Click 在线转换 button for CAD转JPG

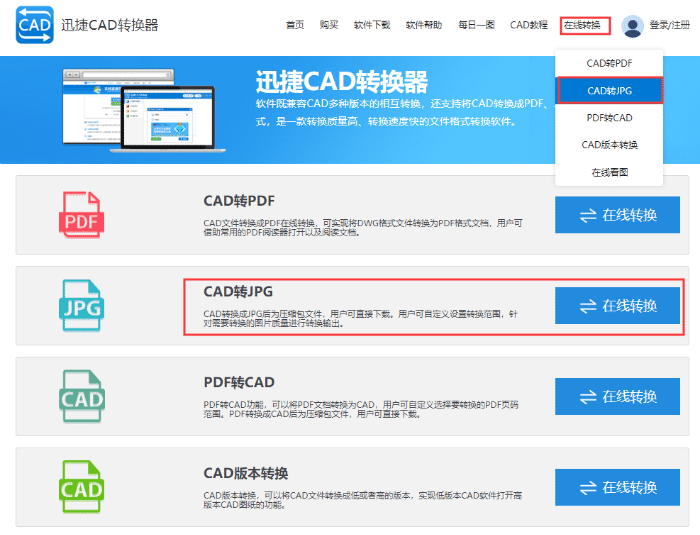click(617, 305)
